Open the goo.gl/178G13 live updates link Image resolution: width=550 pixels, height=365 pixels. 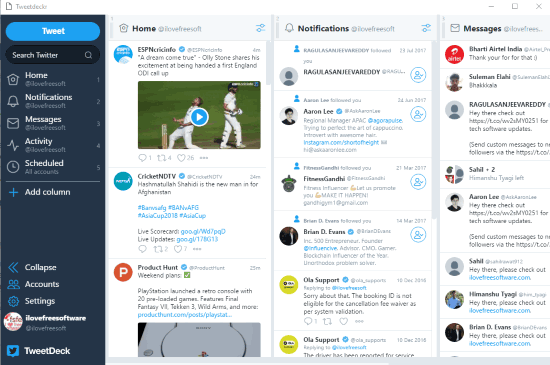click(x=197, y=239)
